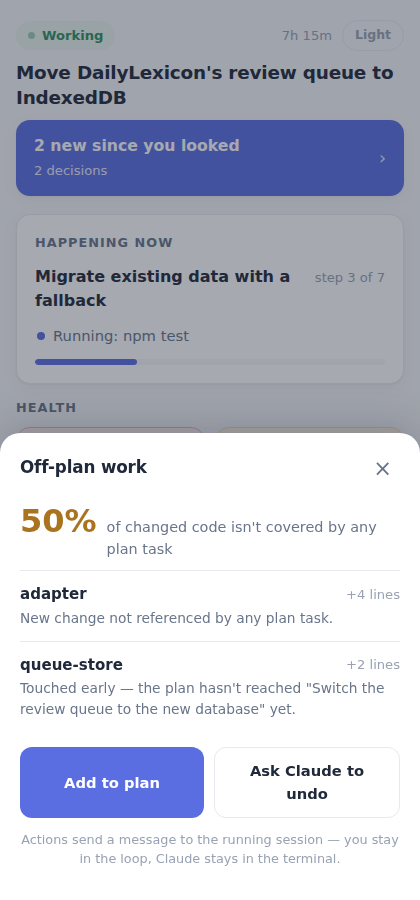The image size is (420, 900).
Task: Click the step progress bar
Action: tap(210, 362)
